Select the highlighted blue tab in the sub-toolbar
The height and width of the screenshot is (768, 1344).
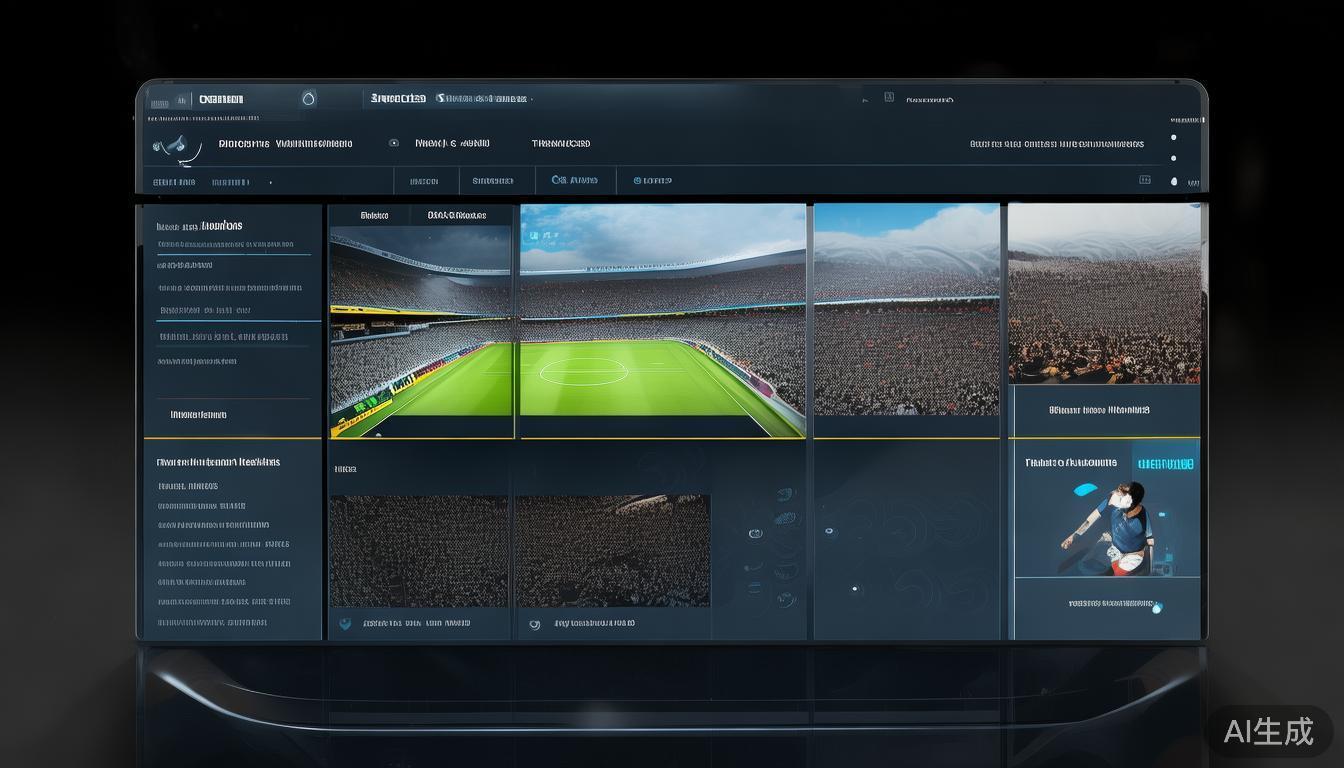coord(574,180)
